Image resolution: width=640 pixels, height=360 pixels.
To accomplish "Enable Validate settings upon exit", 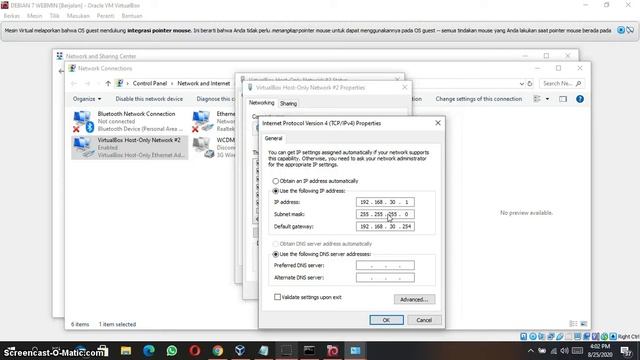I will [x=278, y=297].
